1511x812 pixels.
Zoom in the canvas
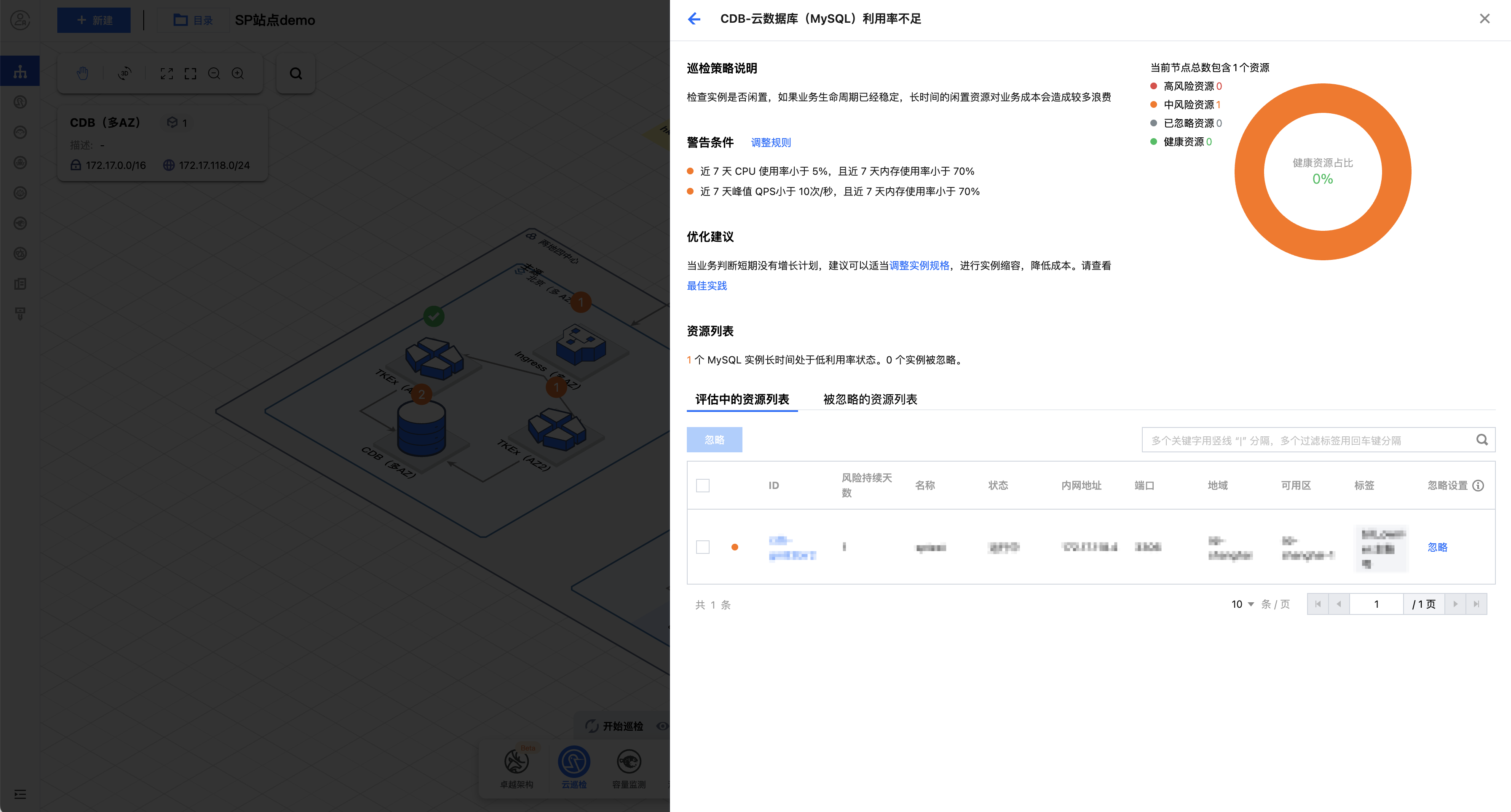click(238, 73)
